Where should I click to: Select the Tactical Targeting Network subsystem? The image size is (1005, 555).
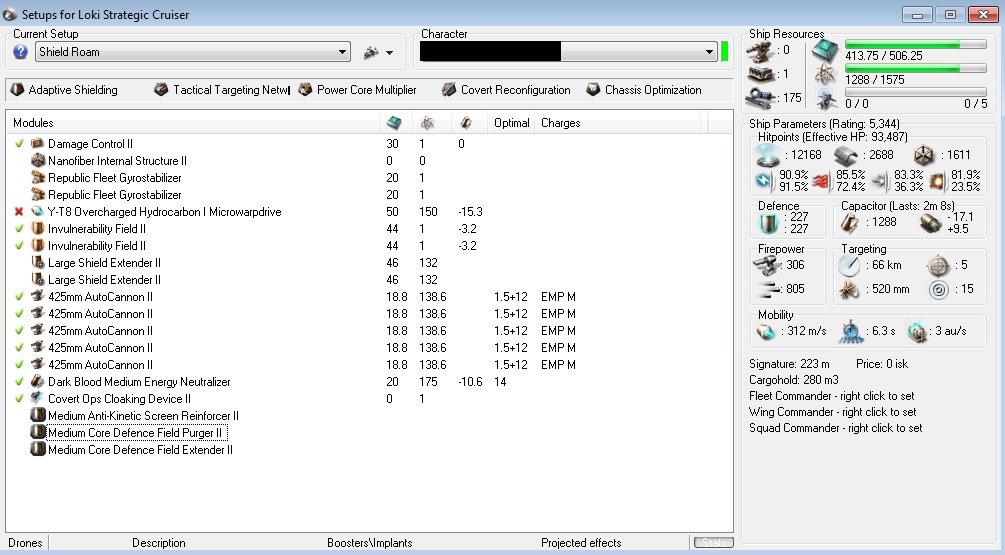222,90
